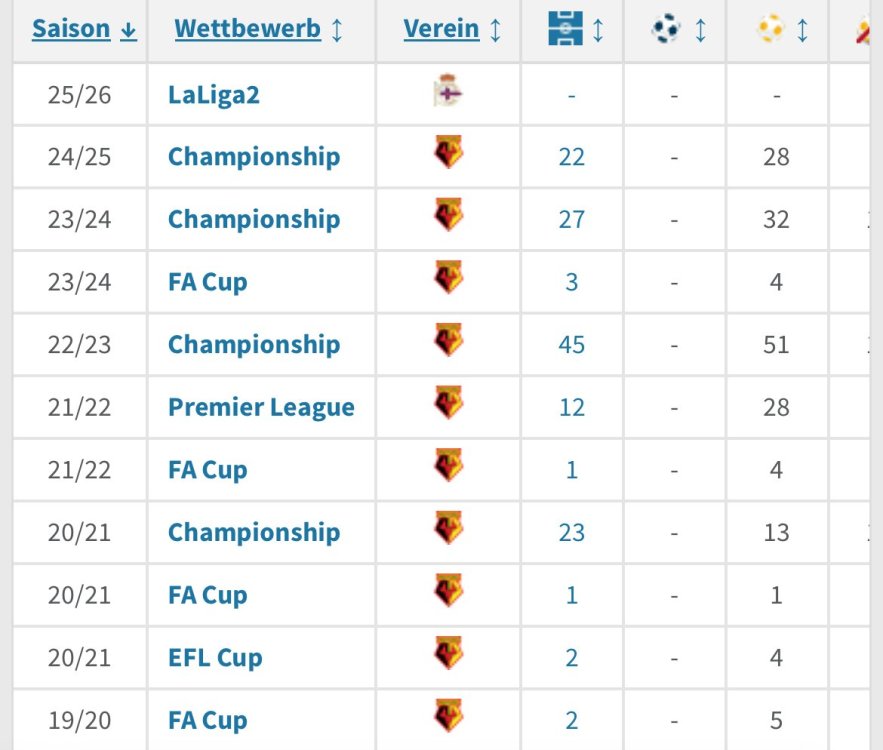Open the Premier League competition link
The width and height of the screenshot is (883, 750).
click(261, 408)
